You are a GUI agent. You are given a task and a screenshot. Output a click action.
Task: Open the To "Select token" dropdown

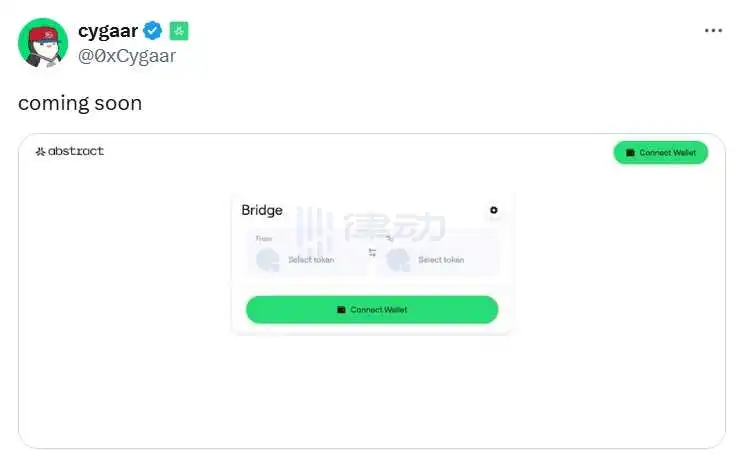441,260
